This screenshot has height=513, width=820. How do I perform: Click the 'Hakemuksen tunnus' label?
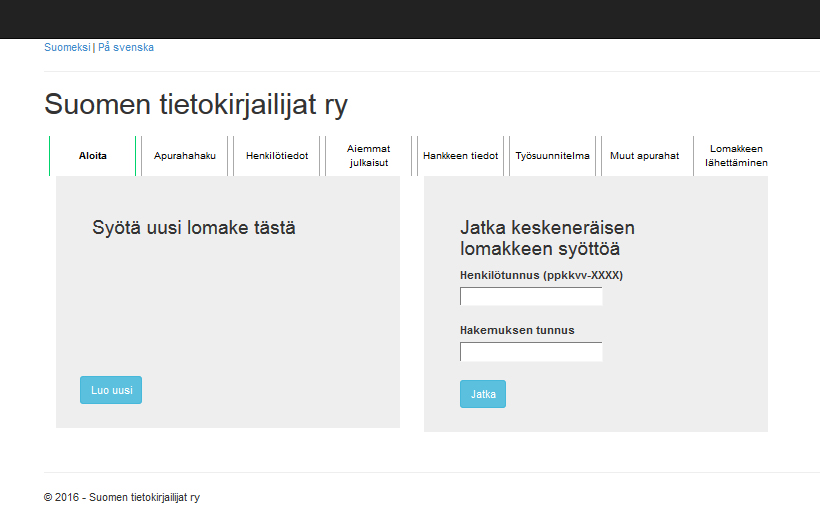[517, 330]
